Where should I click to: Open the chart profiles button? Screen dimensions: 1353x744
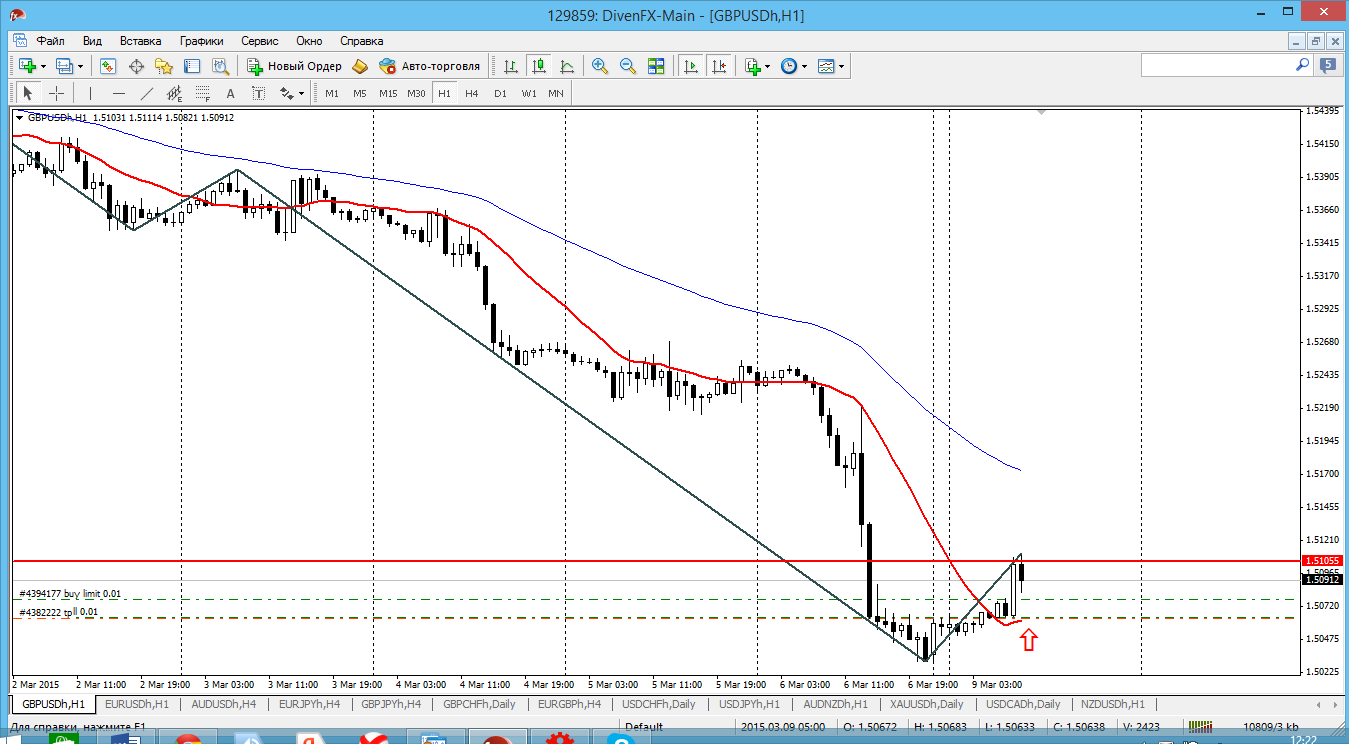click(64, 66)
